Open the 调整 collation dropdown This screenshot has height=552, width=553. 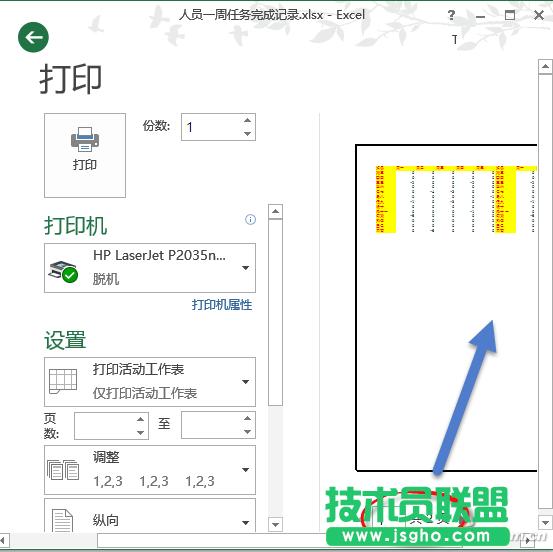(150, 470)
